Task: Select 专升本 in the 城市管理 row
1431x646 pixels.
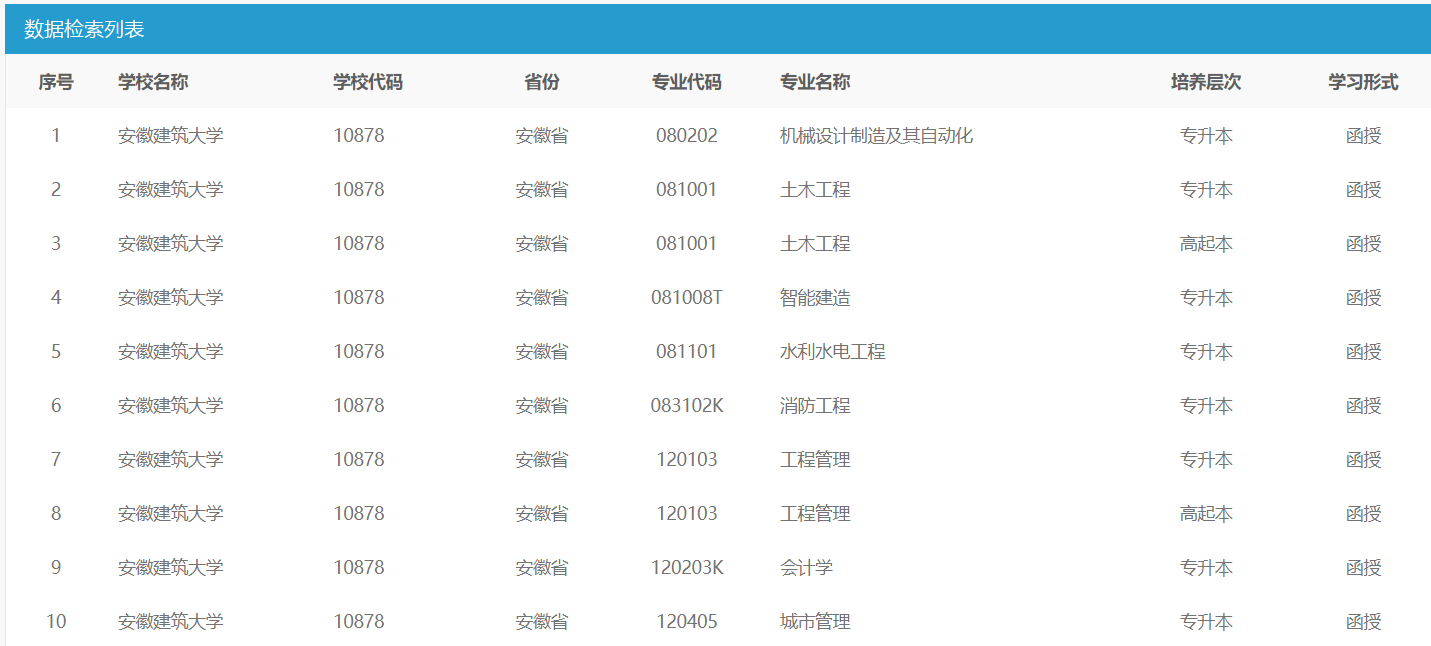Action: [1206, 621]
